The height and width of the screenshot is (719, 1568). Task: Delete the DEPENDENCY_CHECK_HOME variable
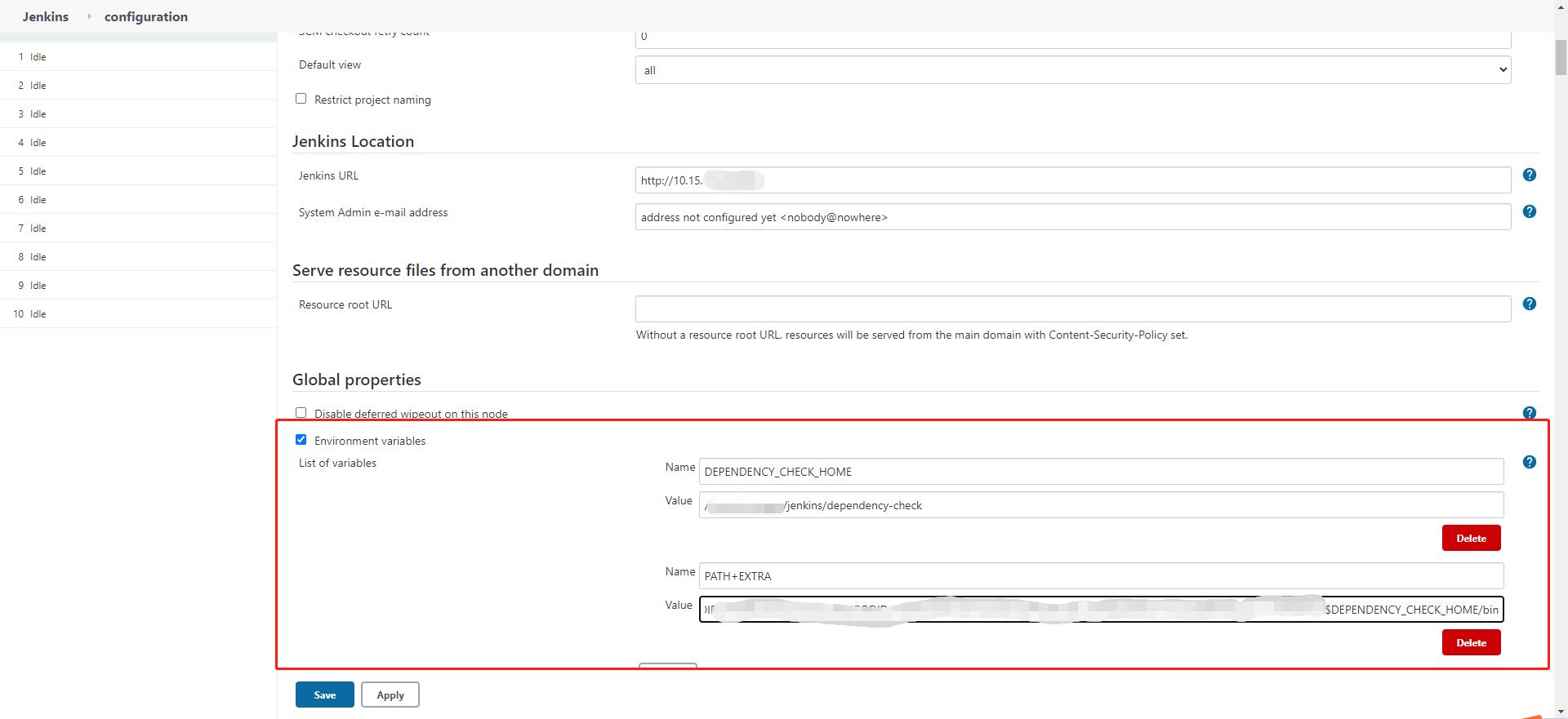[1471, 538]
